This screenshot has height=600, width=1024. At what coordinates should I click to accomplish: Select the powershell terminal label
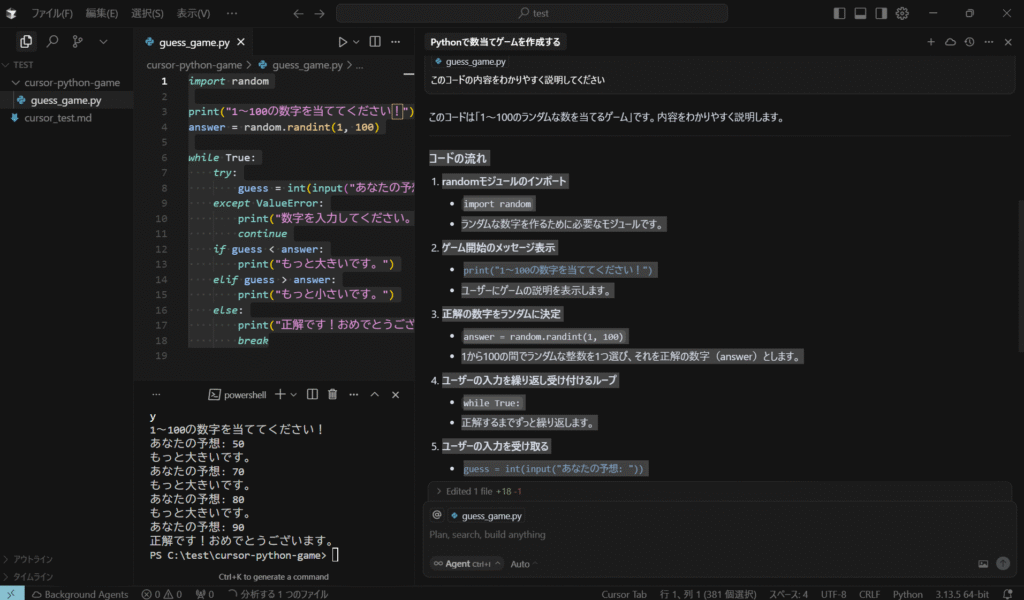tap(238, 394)
